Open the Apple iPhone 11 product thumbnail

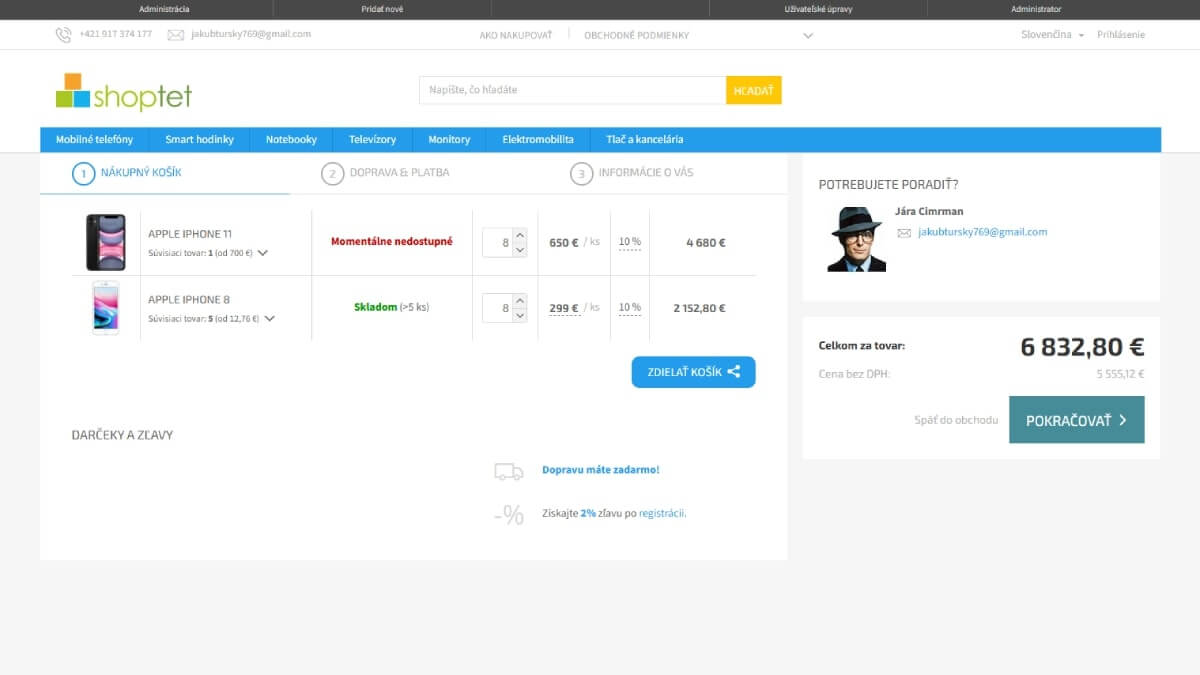tap(106, 243)
